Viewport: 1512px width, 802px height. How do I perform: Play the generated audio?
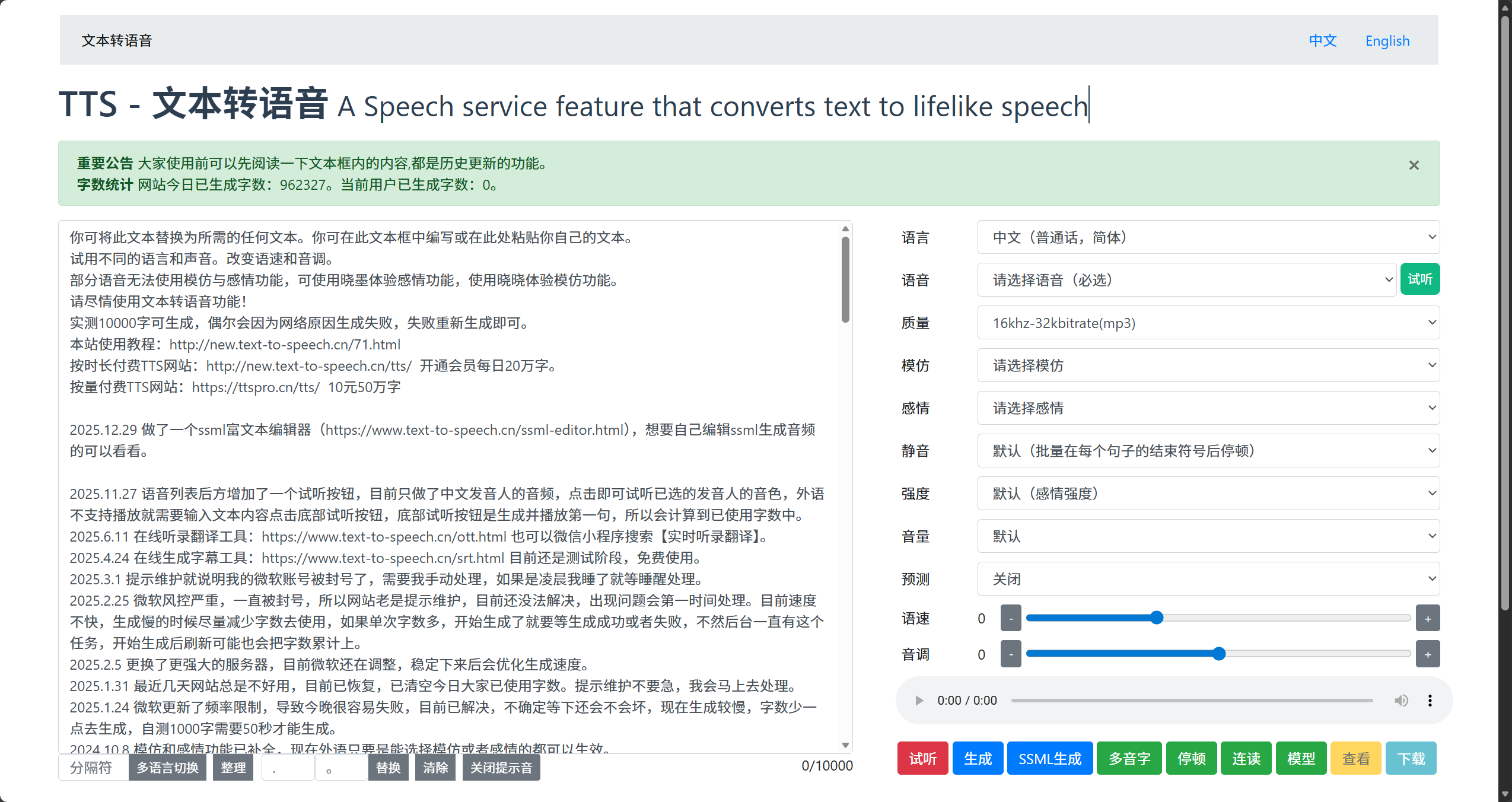coord(919,700)
